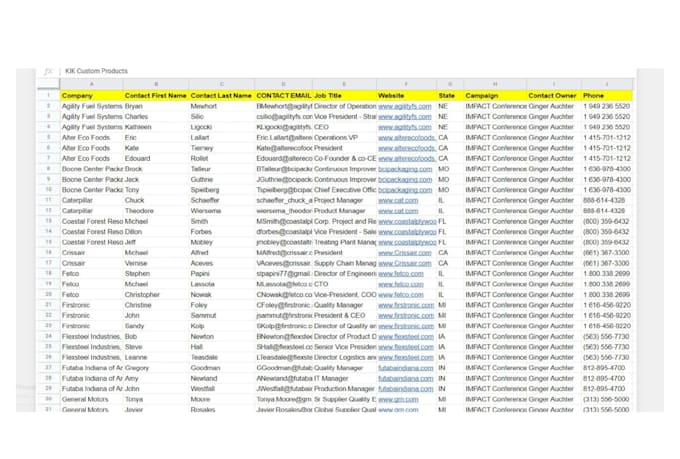This screenshot has height=459, width=680.
Task: Click job title cell President & CEO
Action: click(x=344, y=315)
